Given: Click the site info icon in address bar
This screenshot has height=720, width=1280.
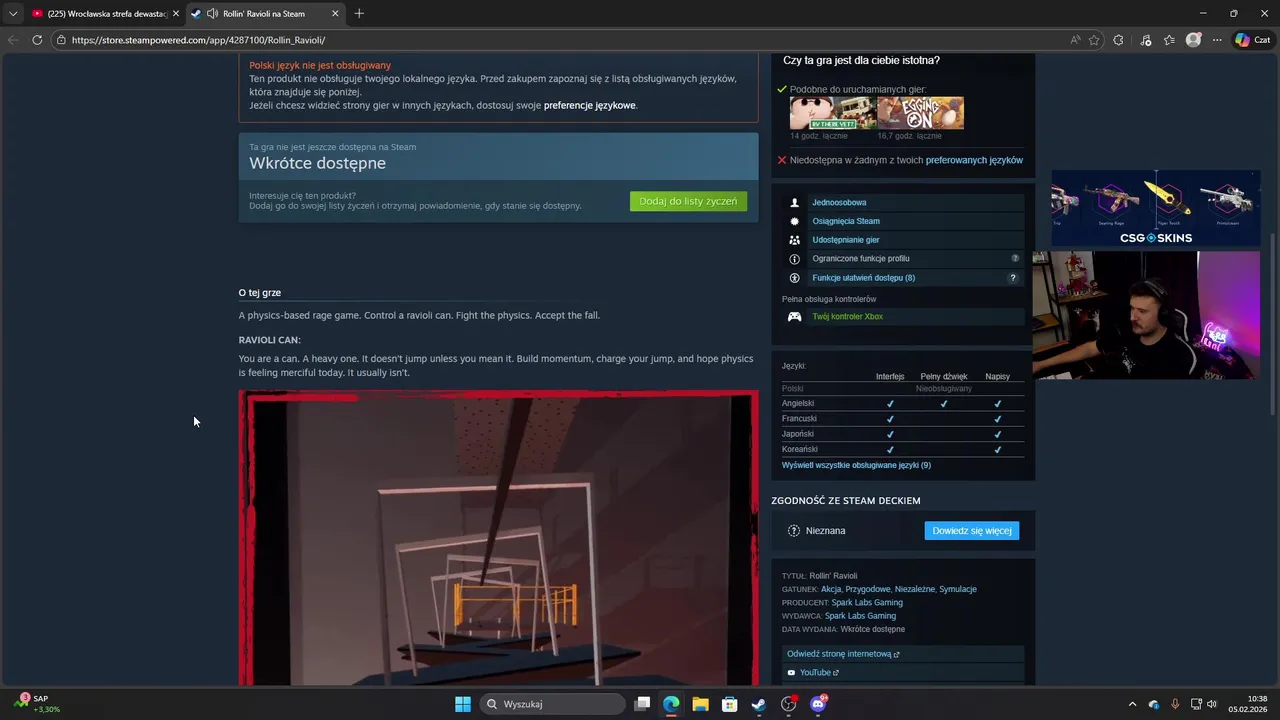Looking at the screenshot, I should pos(61,40).
